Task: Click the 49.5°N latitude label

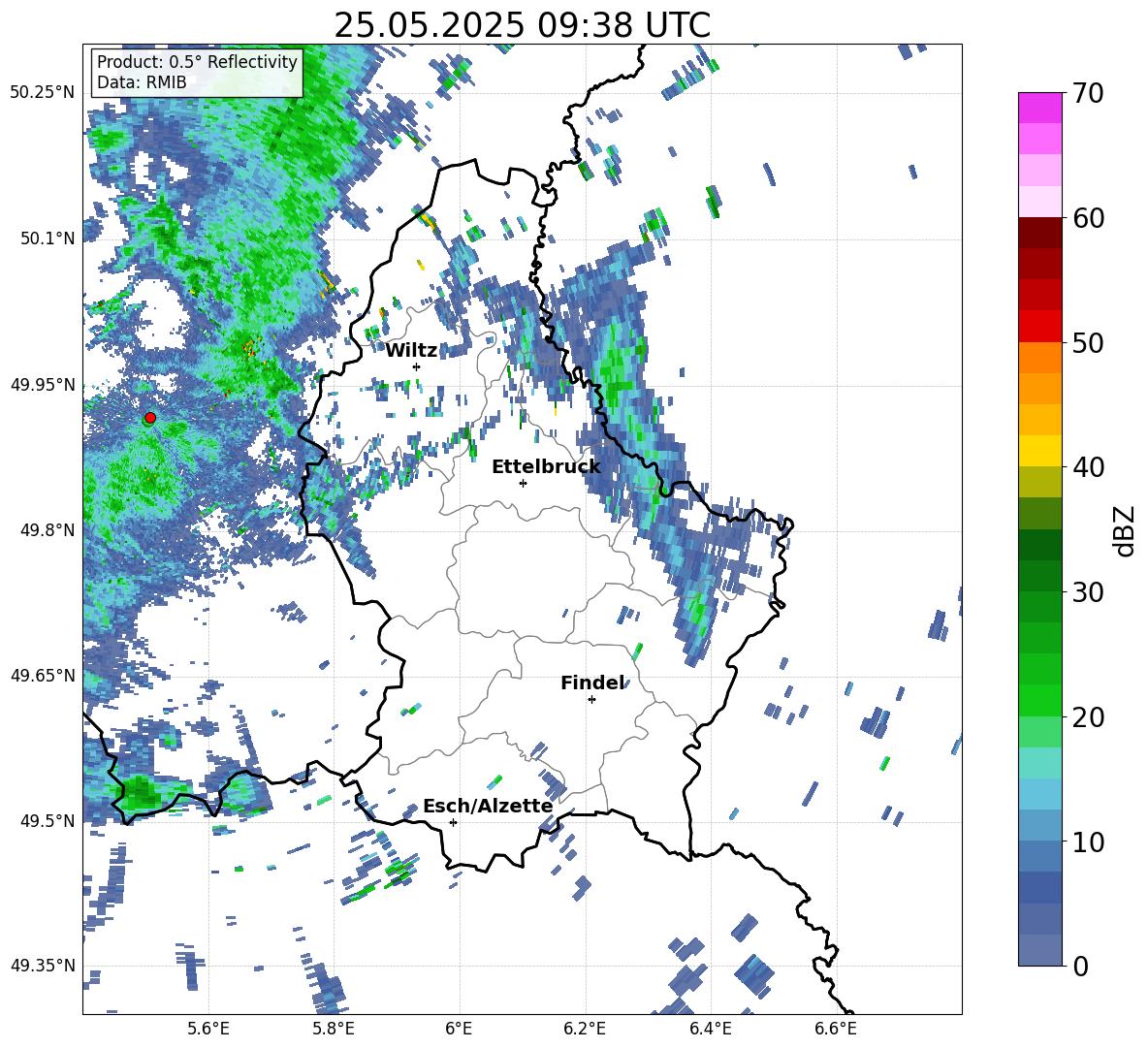Action: (47, 820)
